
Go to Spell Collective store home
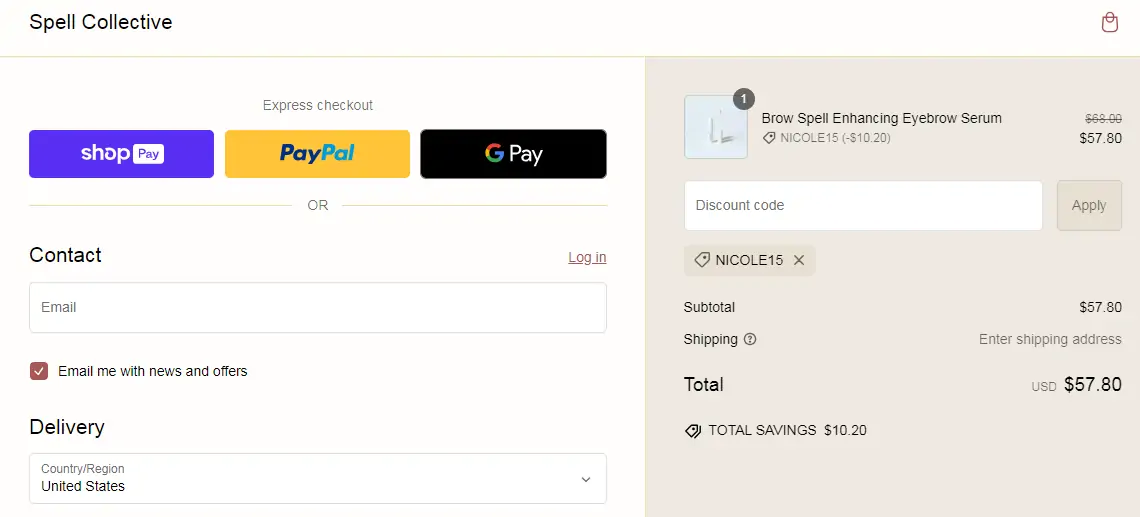tap(101, 22)
